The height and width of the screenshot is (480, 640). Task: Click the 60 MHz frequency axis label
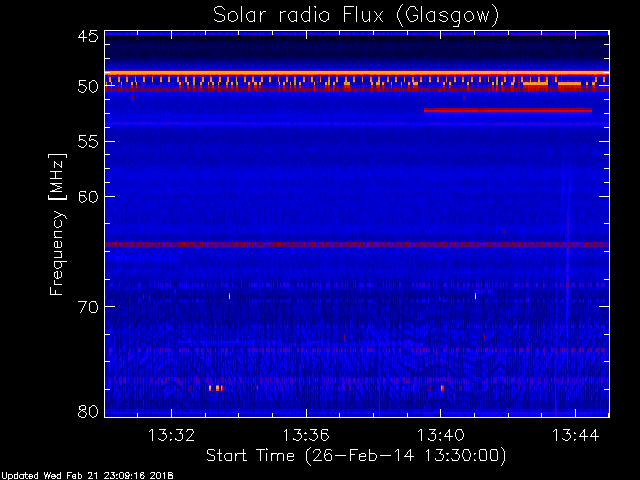pyautogui.click(x=88, y=196)
